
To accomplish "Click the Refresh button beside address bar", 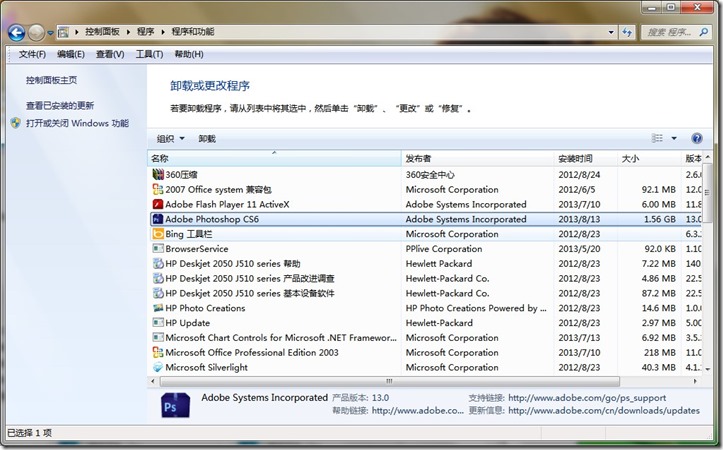I will tap(627, 32).
